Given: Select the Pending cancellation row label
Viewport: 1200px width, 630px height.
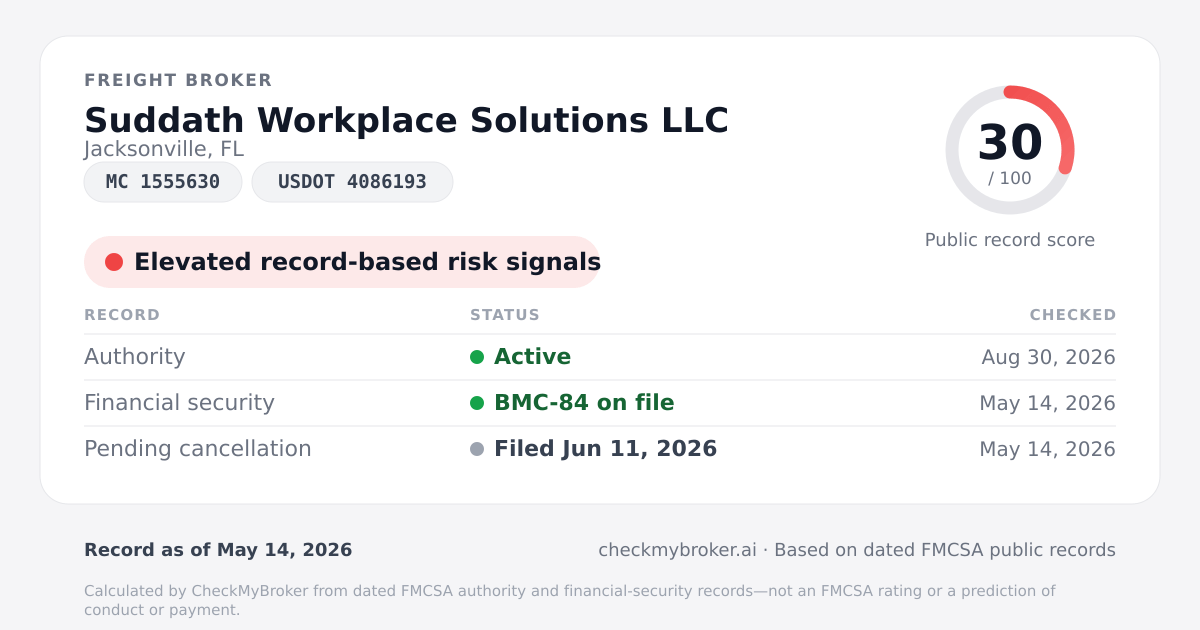Looking at the screenshot, I should [x=198, y=449].
